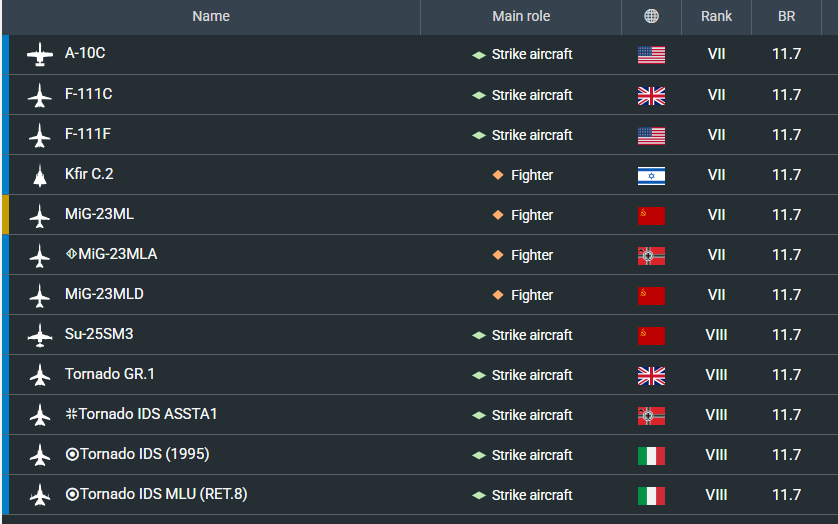Click the Fighter role in MiG-23MLD row
838x524 pixels.
[x=531, y=295]
